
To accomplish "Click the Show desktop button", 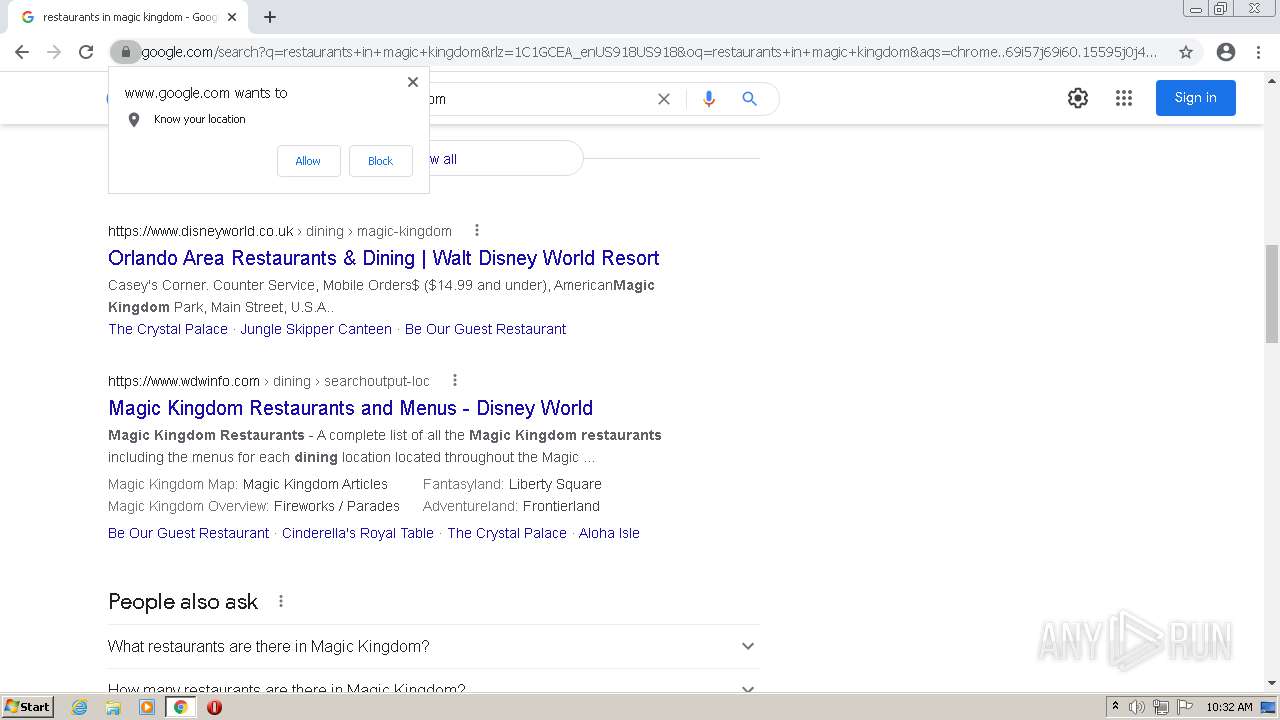I will coord(1270,707).
